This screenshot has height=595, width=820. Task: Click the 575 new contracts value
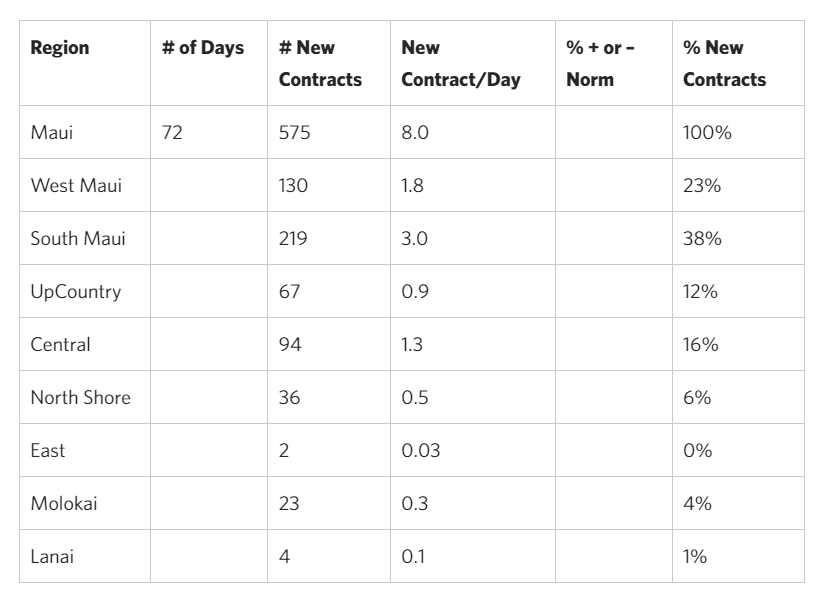point(294,132)
